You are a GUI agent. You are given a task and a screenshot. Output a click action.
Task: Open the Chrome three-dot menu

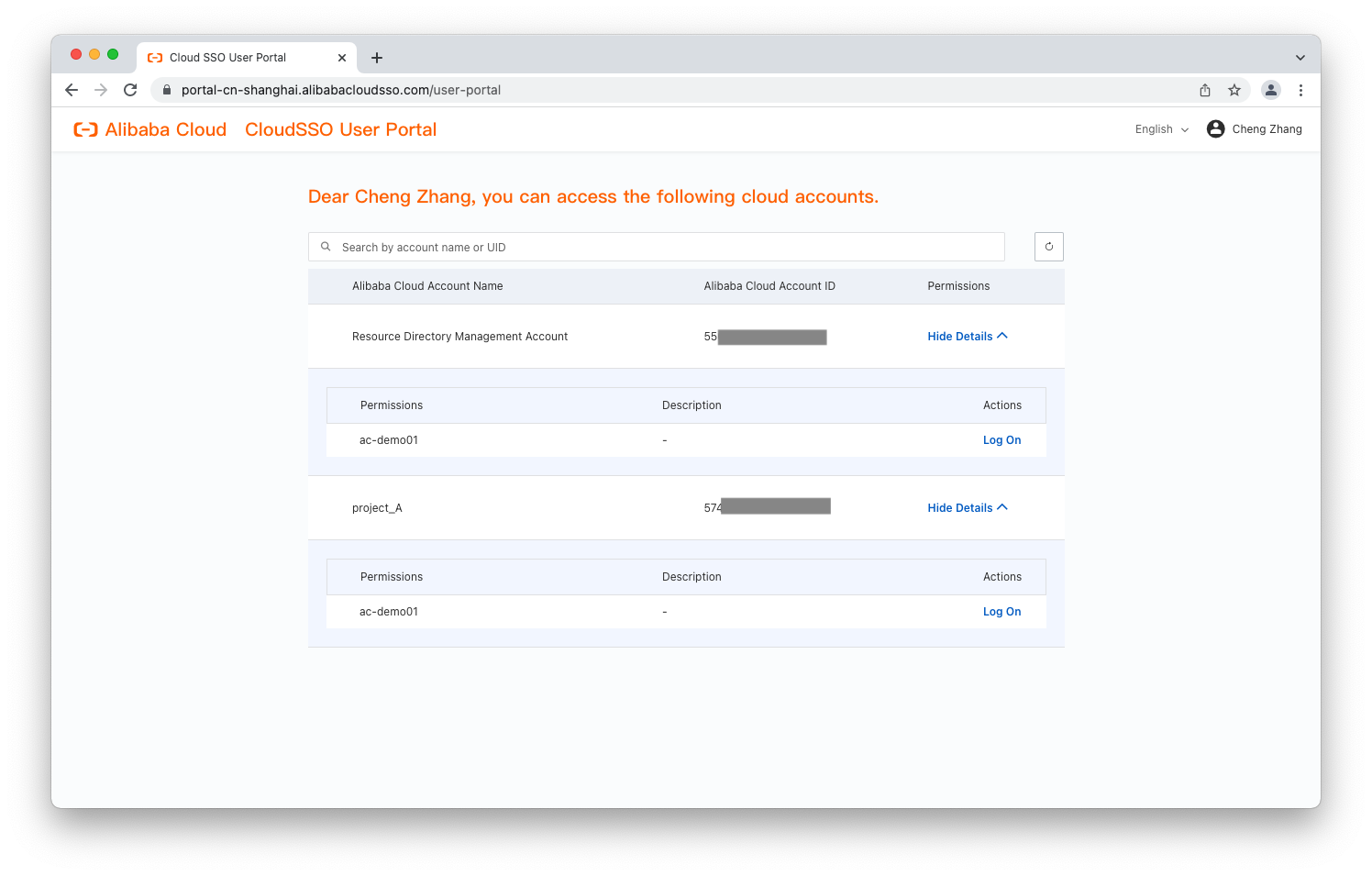pyautogui.click(x=1300, y=90)
